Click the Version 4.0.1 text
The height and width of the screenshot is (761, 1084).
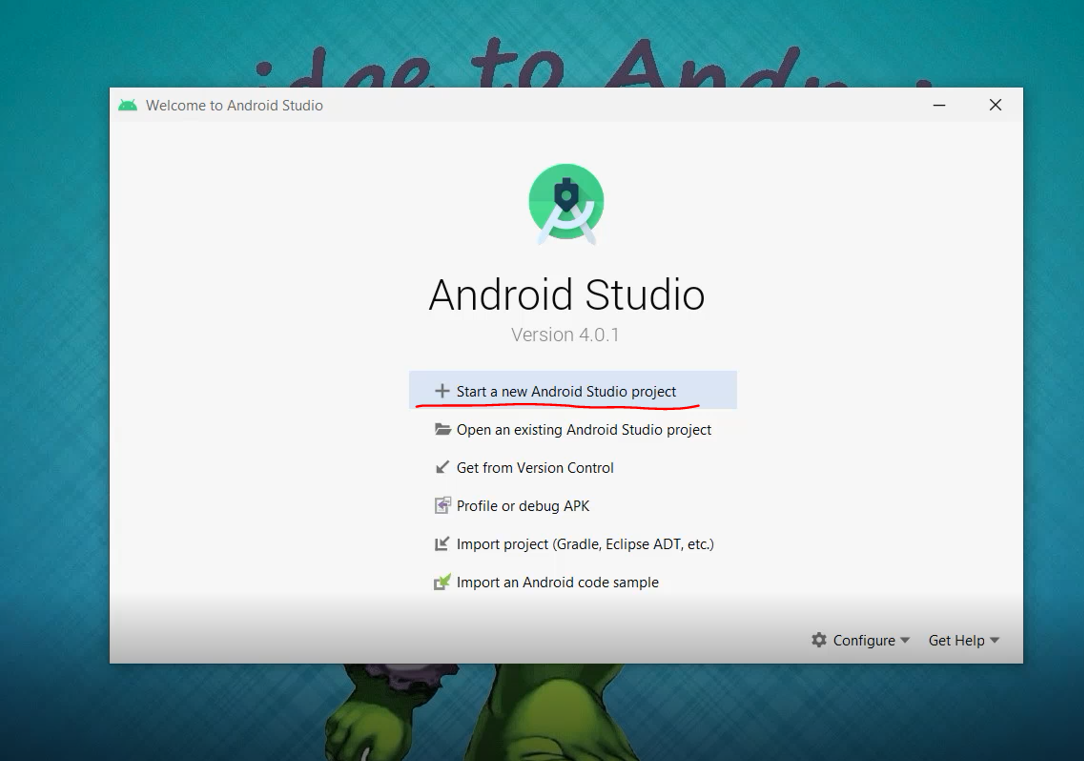click(565, 335)
